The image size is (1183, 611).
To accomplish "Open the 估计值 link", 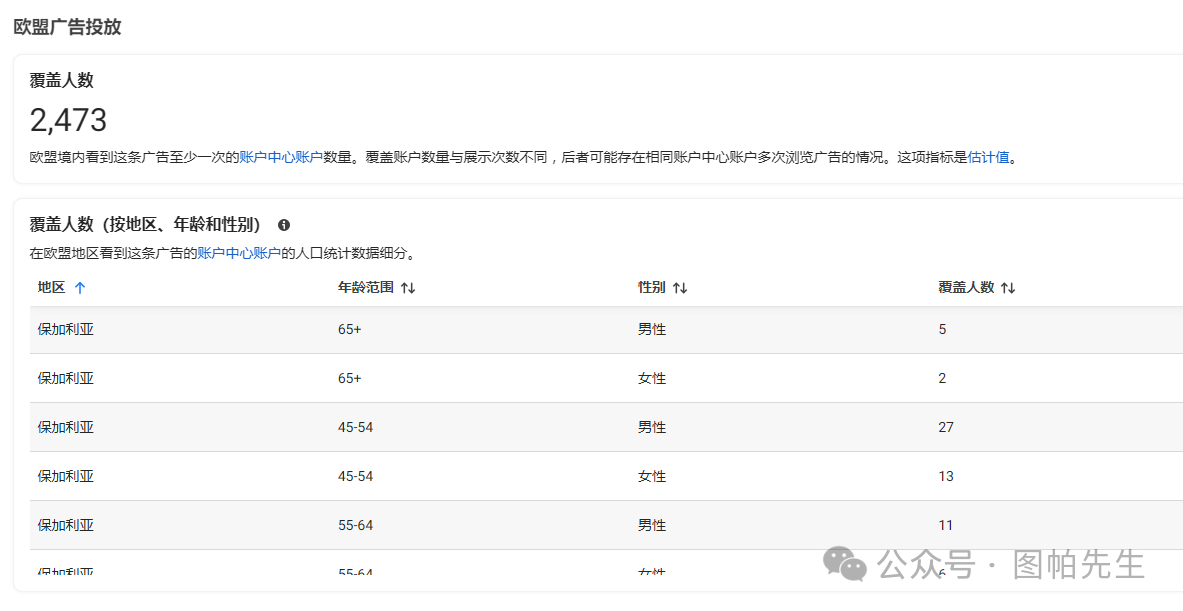I will [x=988, y=157].
